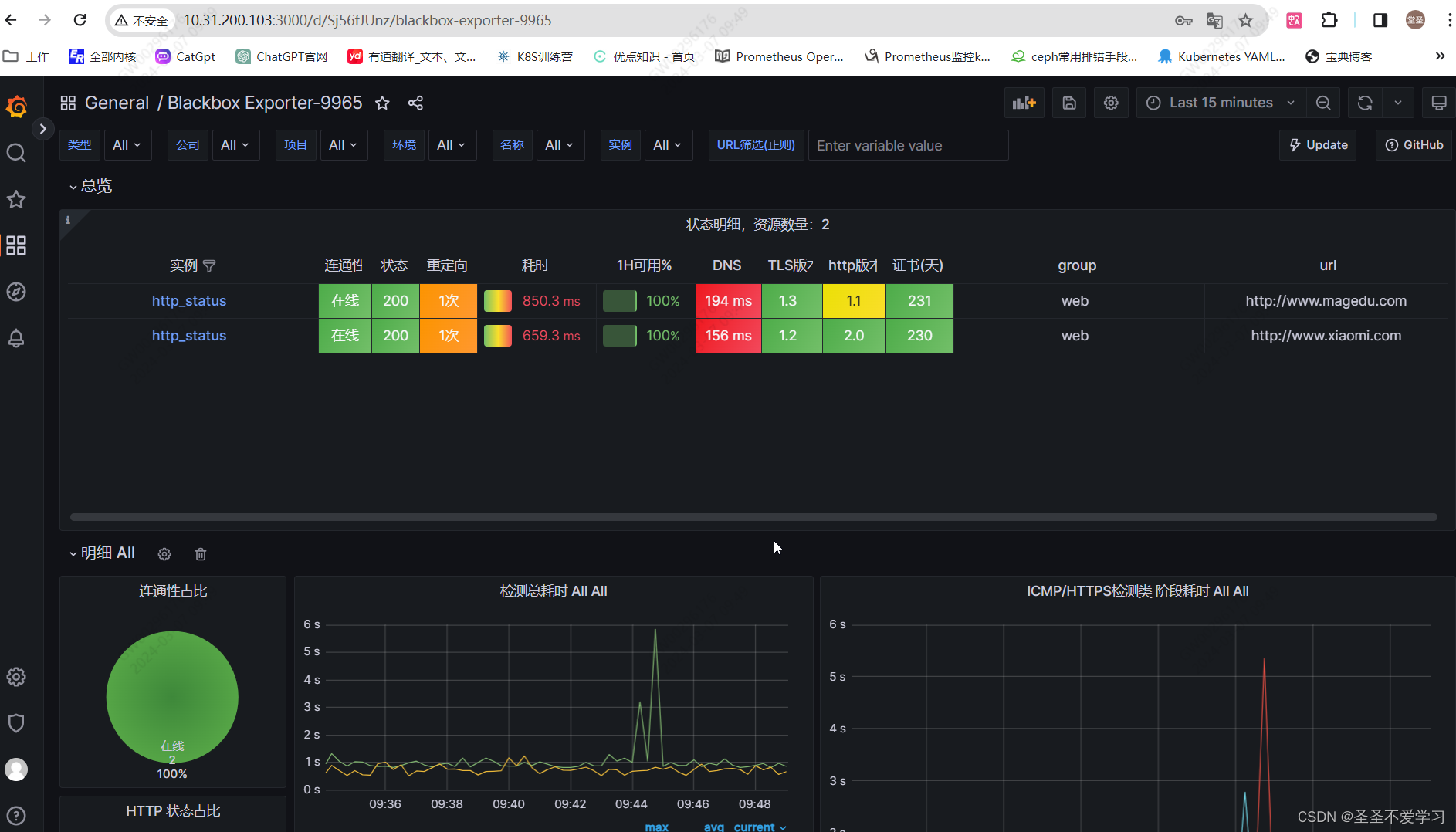Focus the URL筛选 variable value input

[x=908, y=145]
